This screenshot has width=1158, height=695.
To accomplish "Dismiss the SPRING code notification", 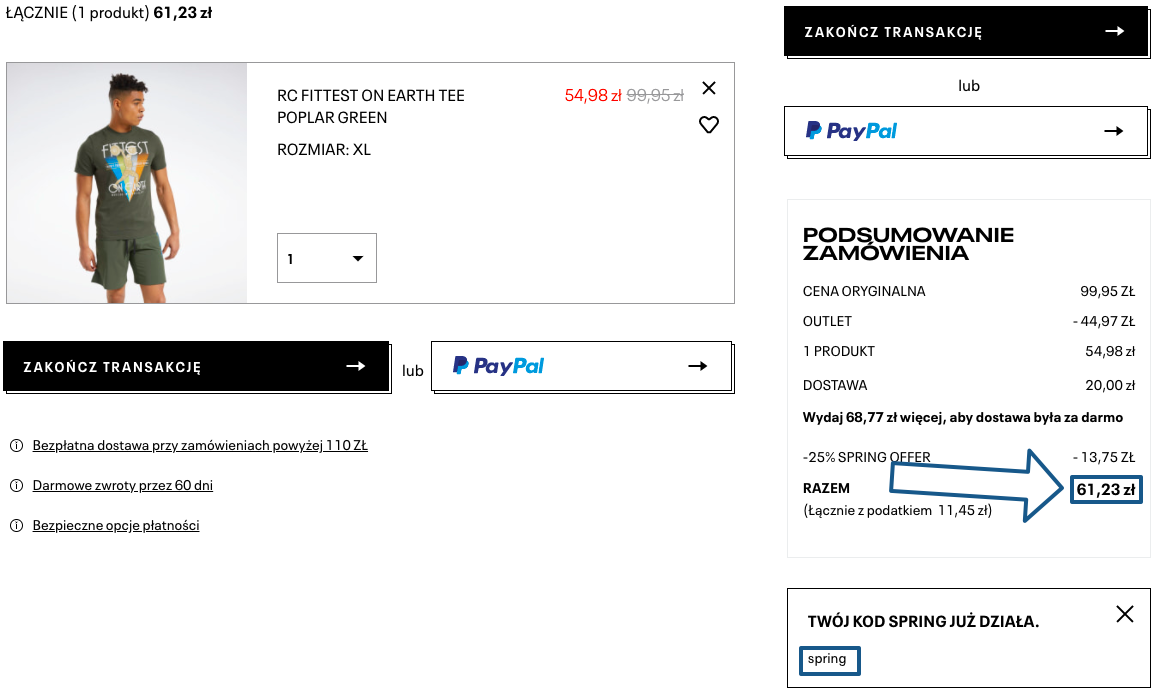I will pos(1125,614).
